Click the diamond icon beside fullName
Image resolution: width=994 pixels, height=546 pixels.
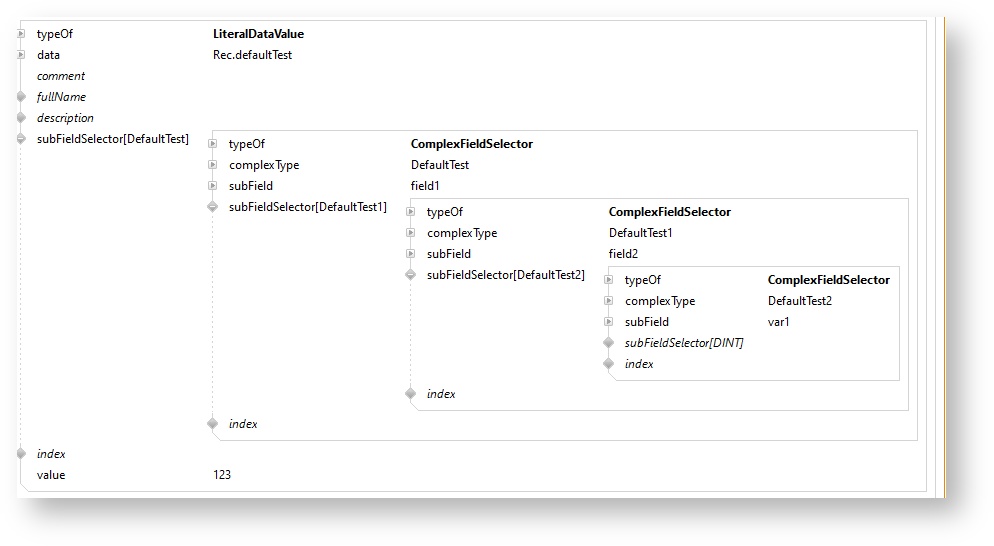pos(21,97)
